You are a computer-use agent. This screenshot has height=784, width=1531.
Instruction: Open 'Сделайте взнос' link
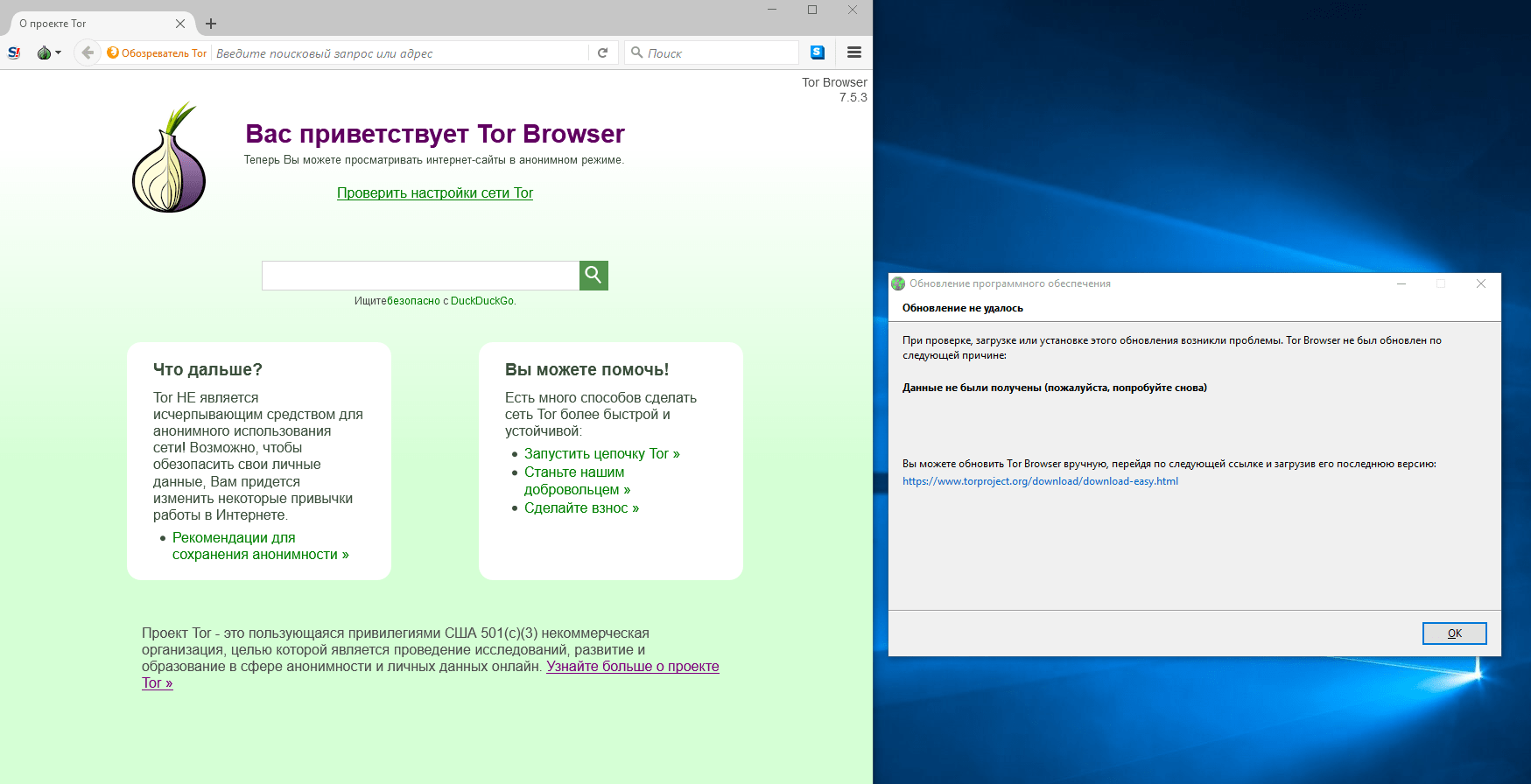[581, 507]
